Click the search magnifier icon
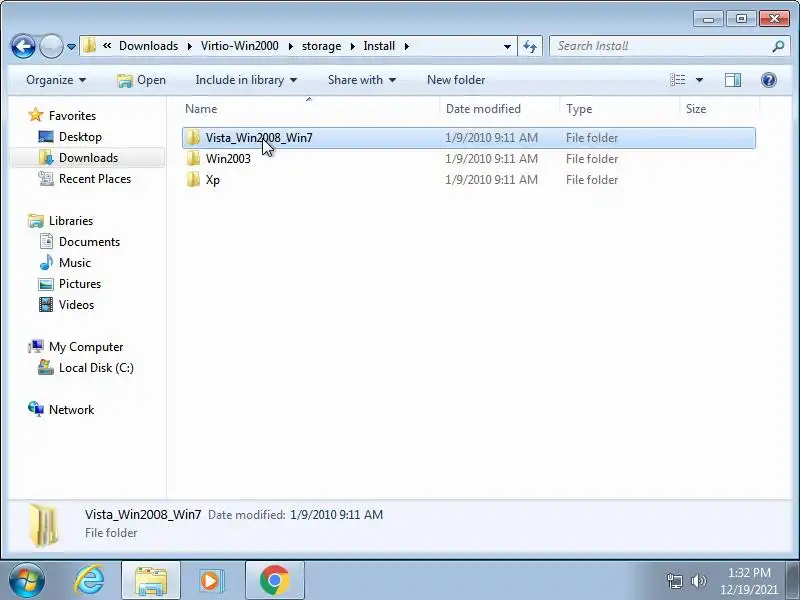 778,46
